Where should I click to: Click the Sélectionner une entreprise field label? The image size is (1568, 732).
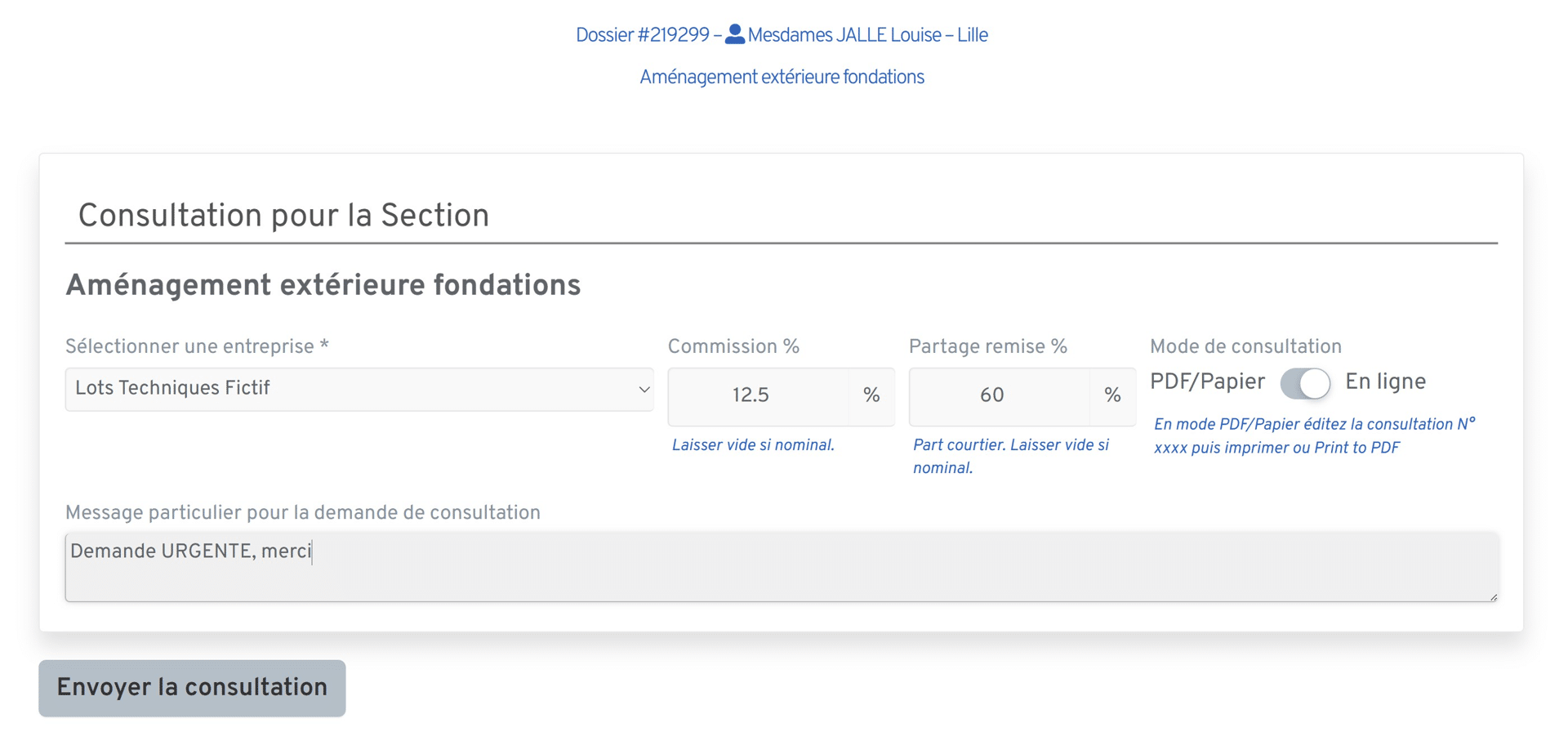[197, 347]
